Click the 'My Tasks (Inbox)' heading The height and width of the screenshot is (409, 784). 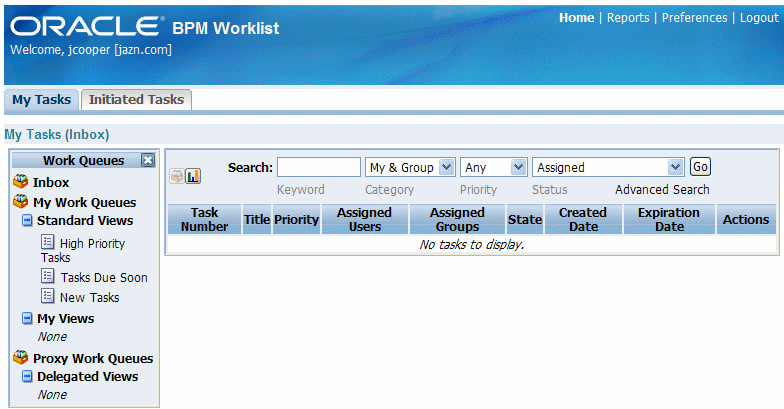point(56,134)
